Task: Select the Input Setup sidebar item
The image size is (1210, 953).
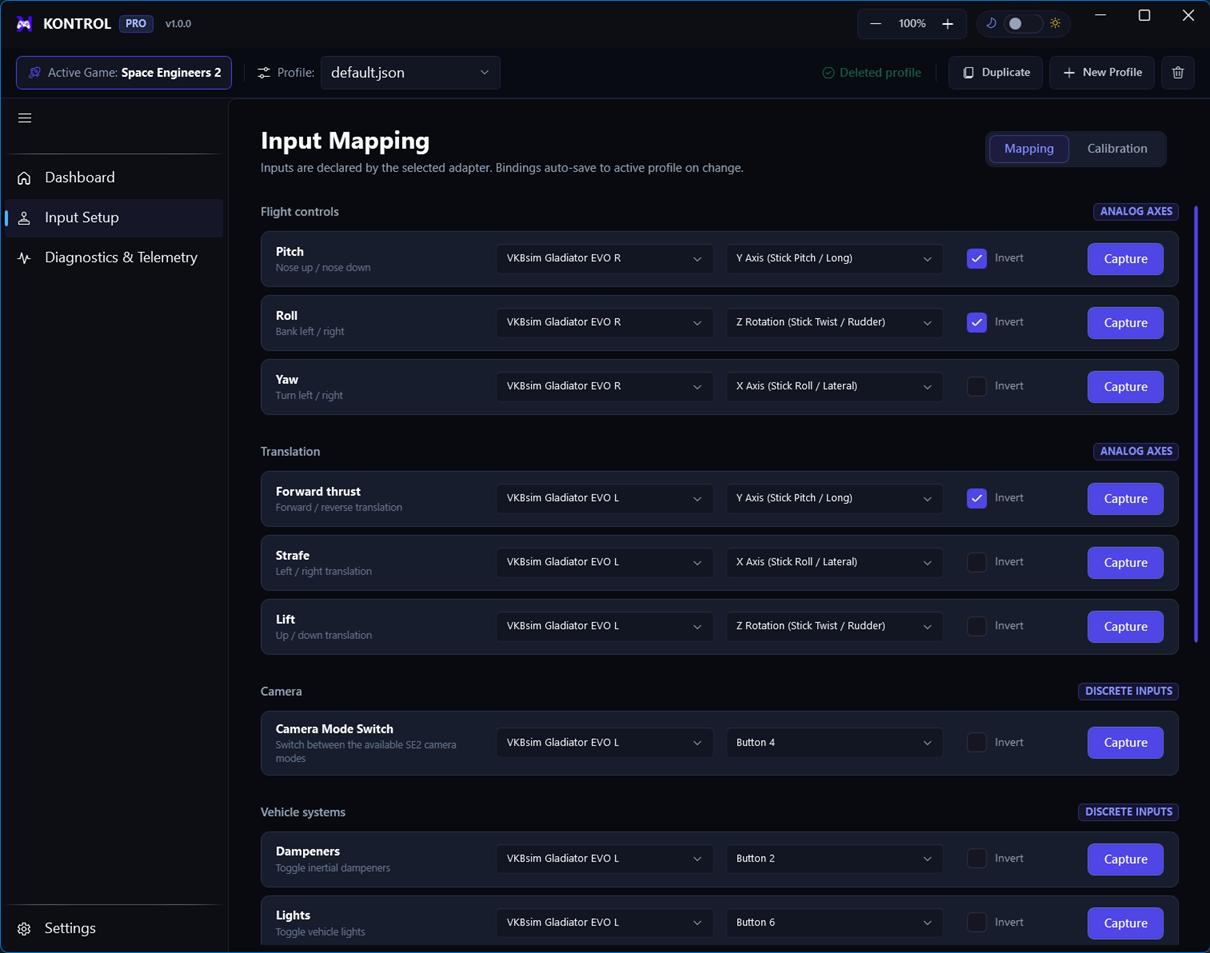Action: 114,218
